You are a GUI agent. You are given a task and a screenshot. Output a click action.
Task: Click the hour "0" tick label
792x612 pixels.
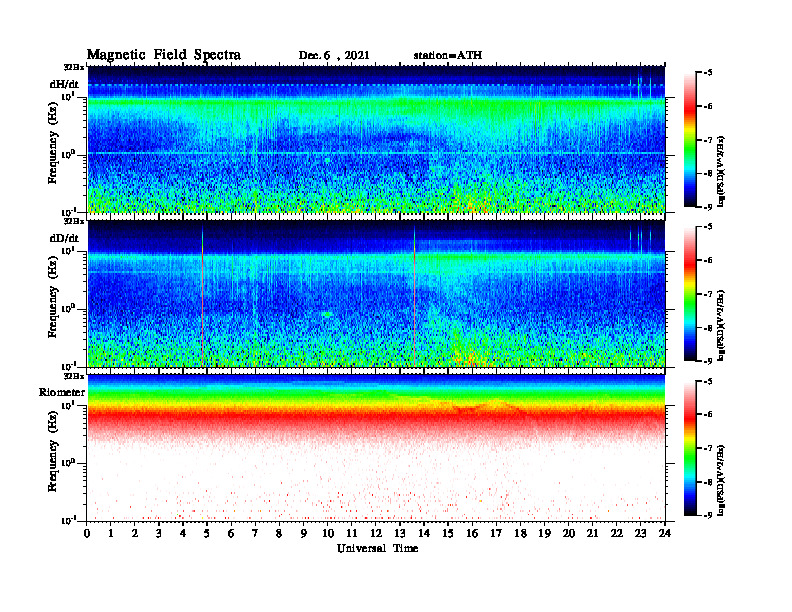(87, 534)
